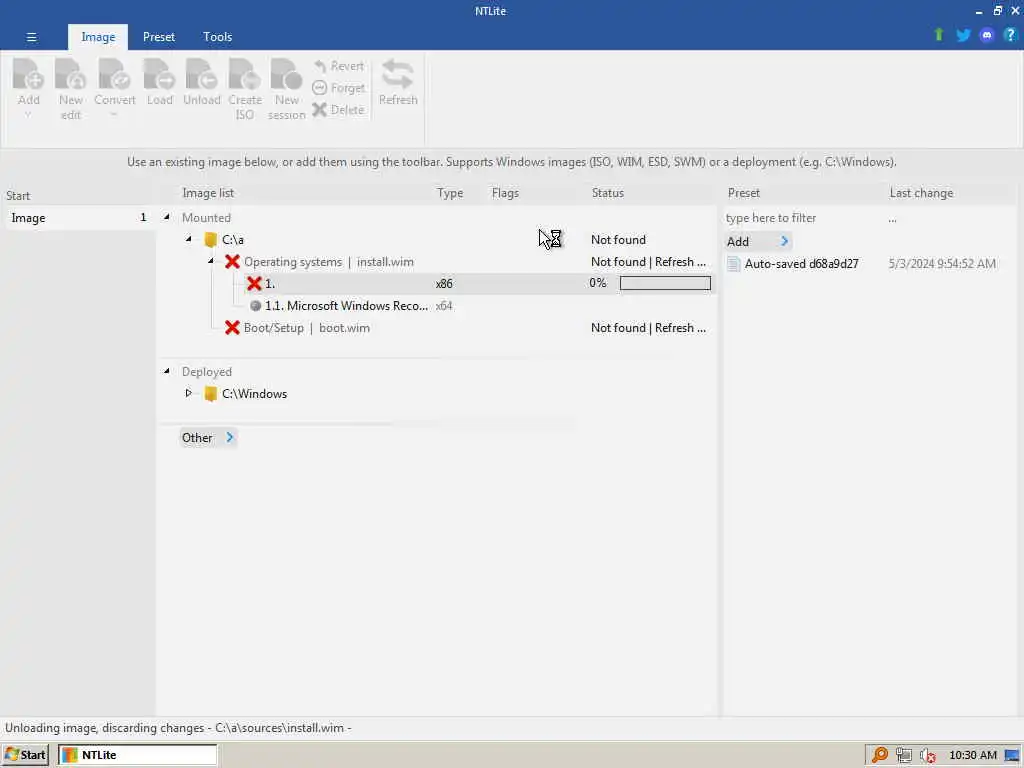Expand the Other section chevron
This screenshot has width=1024, height=768.
(229, 438)
